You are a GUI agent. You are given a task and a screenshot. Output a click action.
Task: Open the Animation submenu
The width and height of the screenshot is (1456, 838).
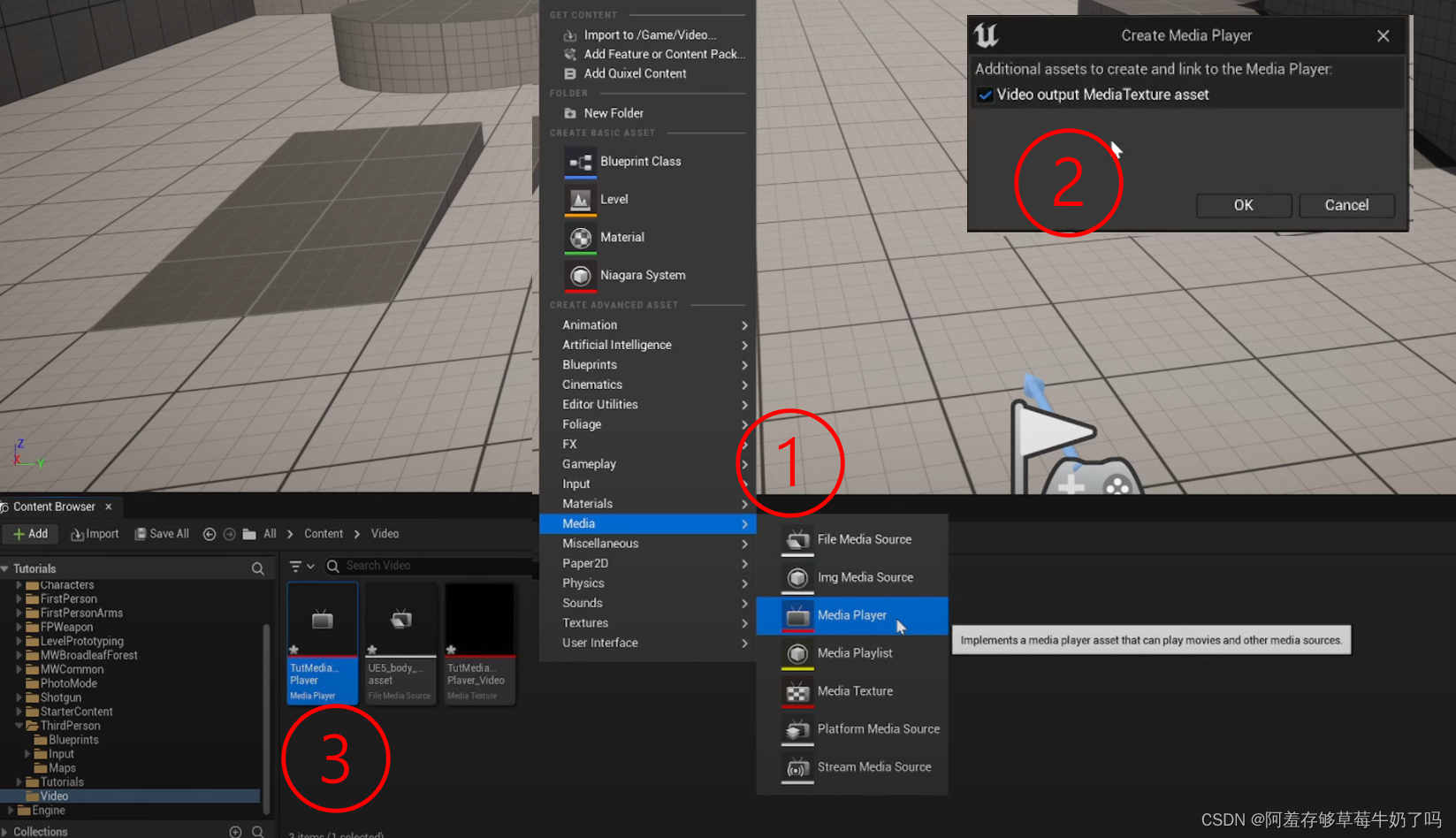point(590,324)
